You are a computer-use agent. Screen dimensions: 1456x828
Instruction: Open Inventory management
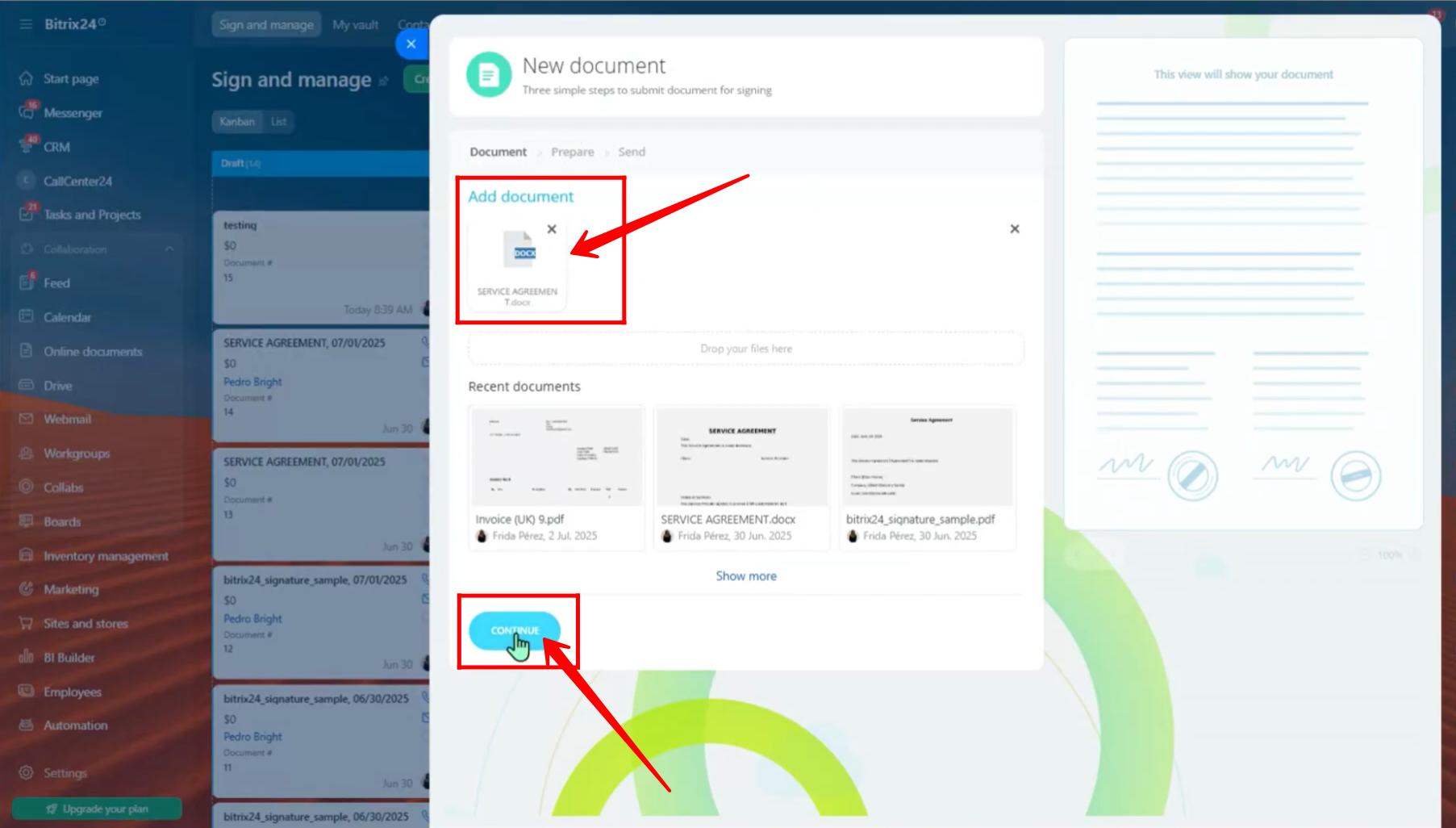point(106,556)
